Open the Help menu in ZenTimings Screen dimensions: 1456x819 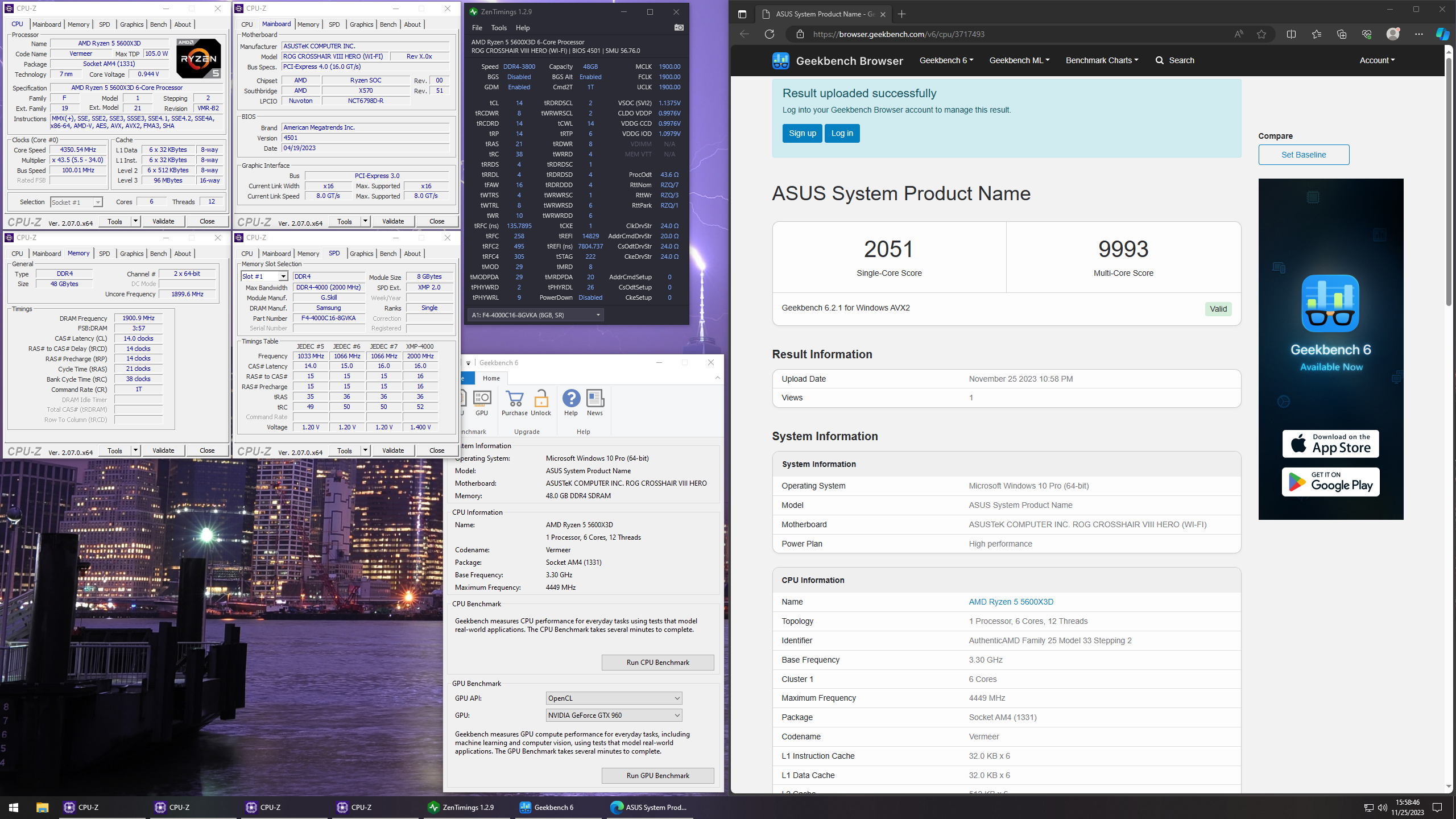click(523, 28)
